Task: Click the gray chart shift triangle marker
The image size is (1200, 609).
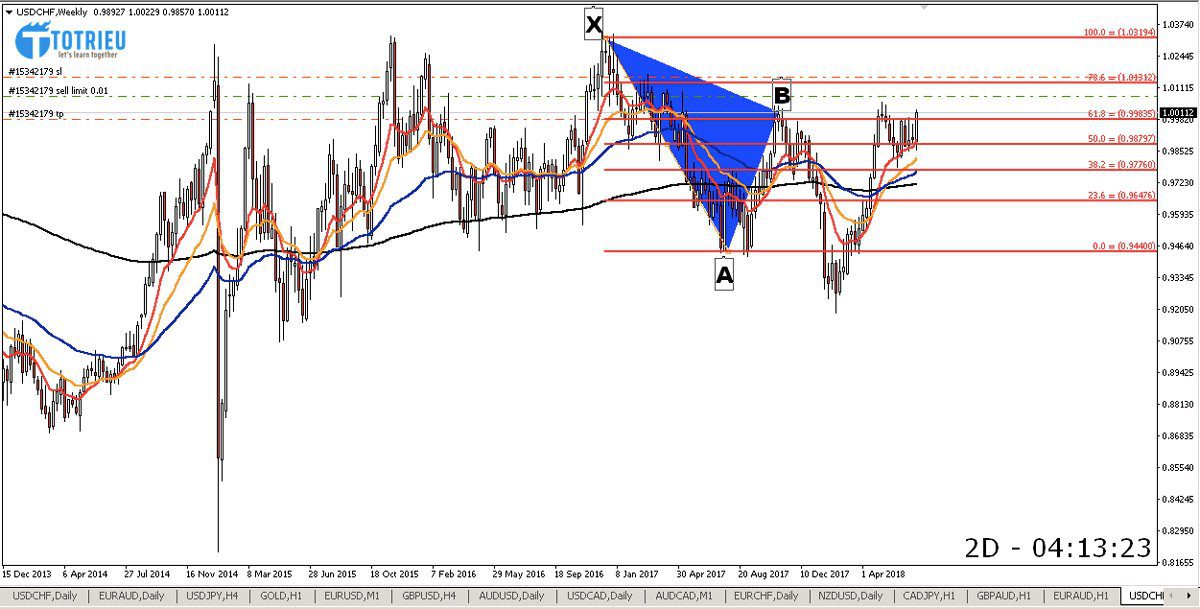Action: click(925, 7)
